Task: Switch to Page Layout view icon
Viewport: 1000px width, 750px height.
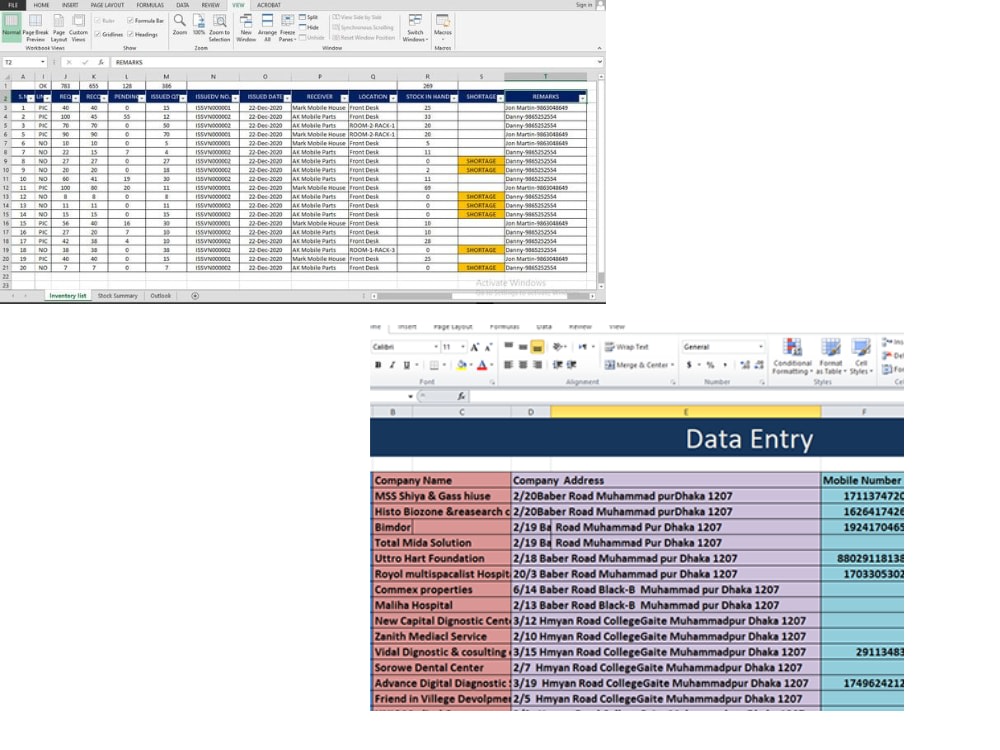Action: tap(59, 27)
